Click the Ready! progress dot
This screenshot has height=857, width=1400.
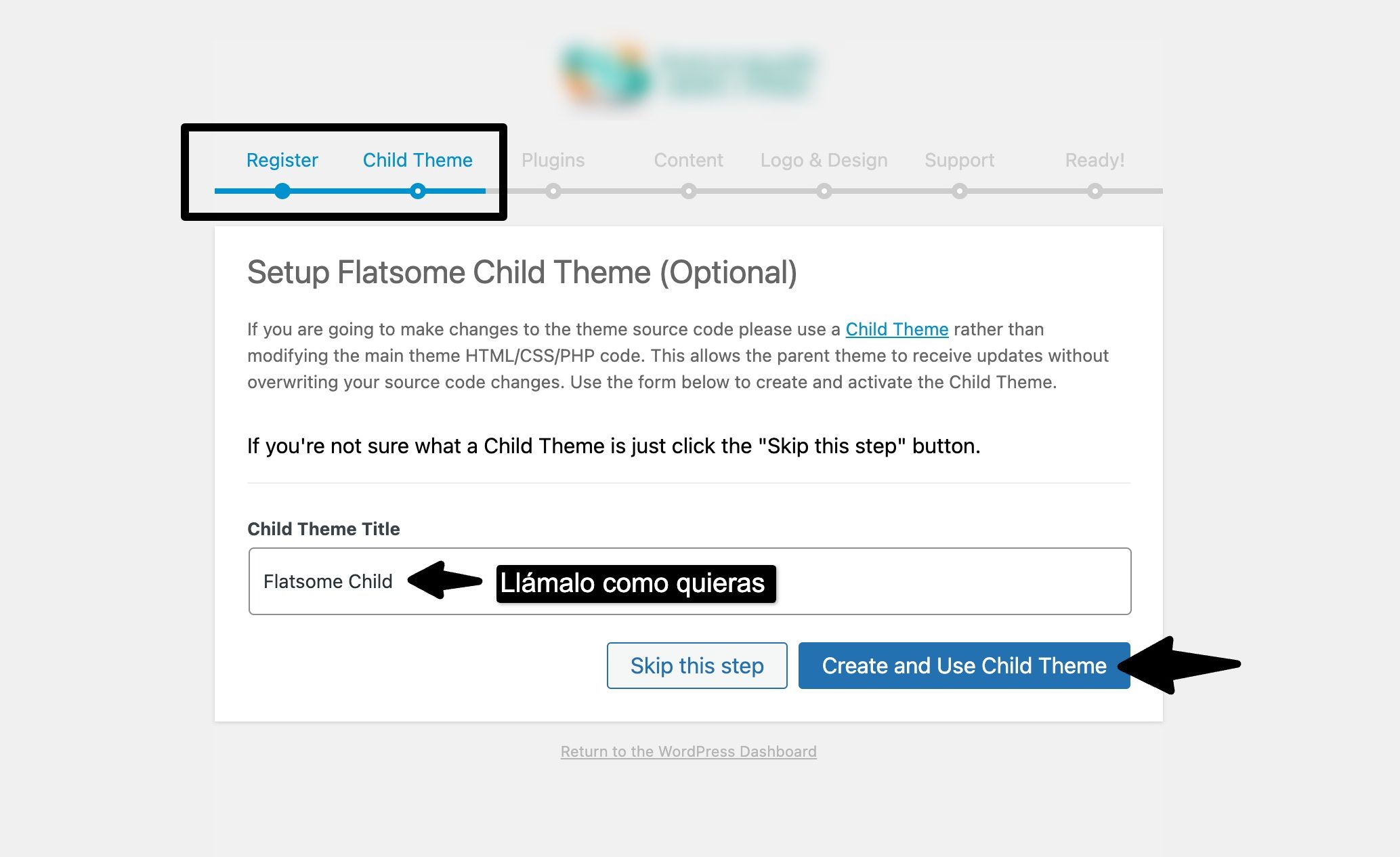(x=1095, y=191)
